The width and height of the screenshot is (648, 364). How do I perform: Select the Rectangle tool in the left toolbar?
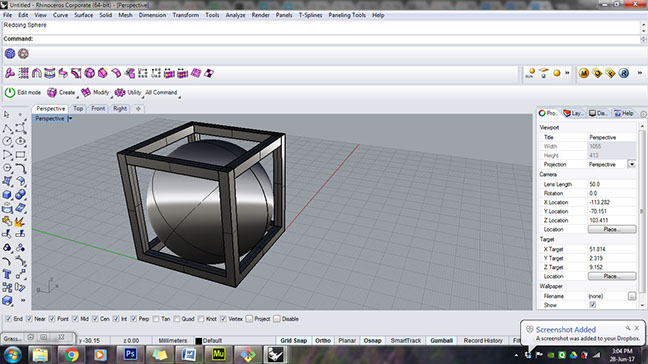20,155
